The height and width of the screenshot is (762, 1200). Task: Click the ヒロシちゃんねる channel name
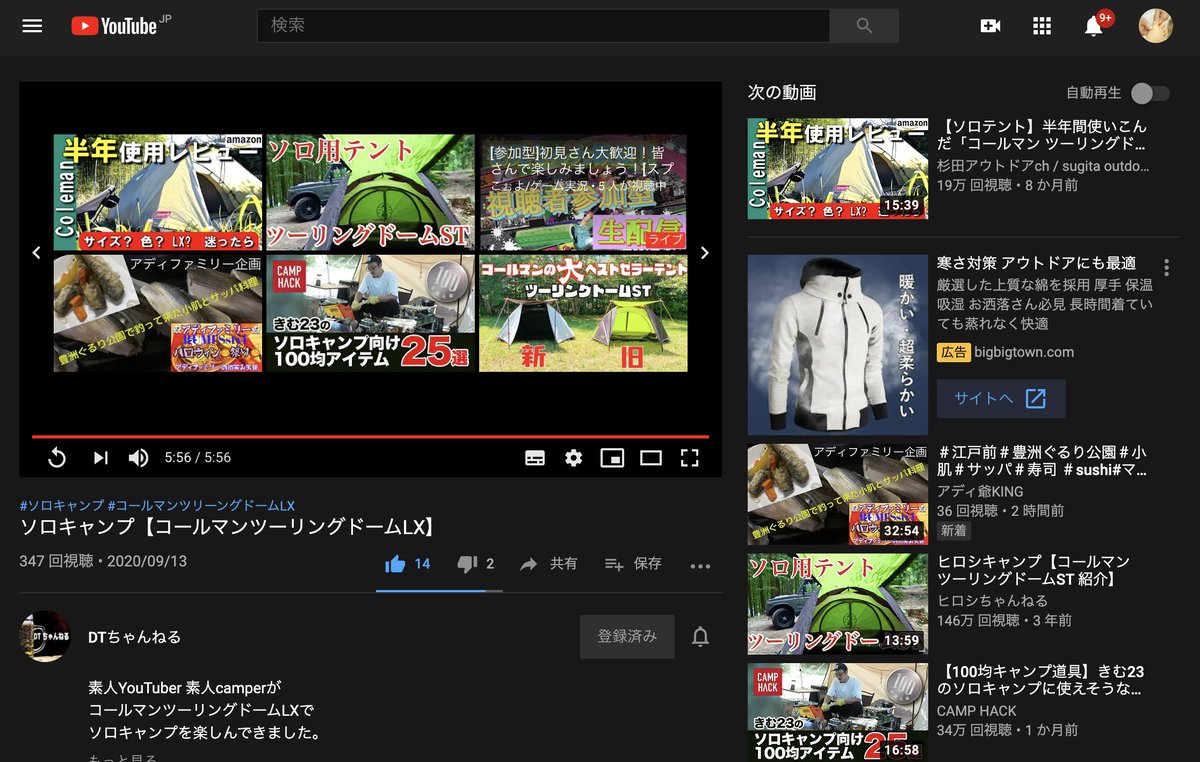(x=992, y=601)
